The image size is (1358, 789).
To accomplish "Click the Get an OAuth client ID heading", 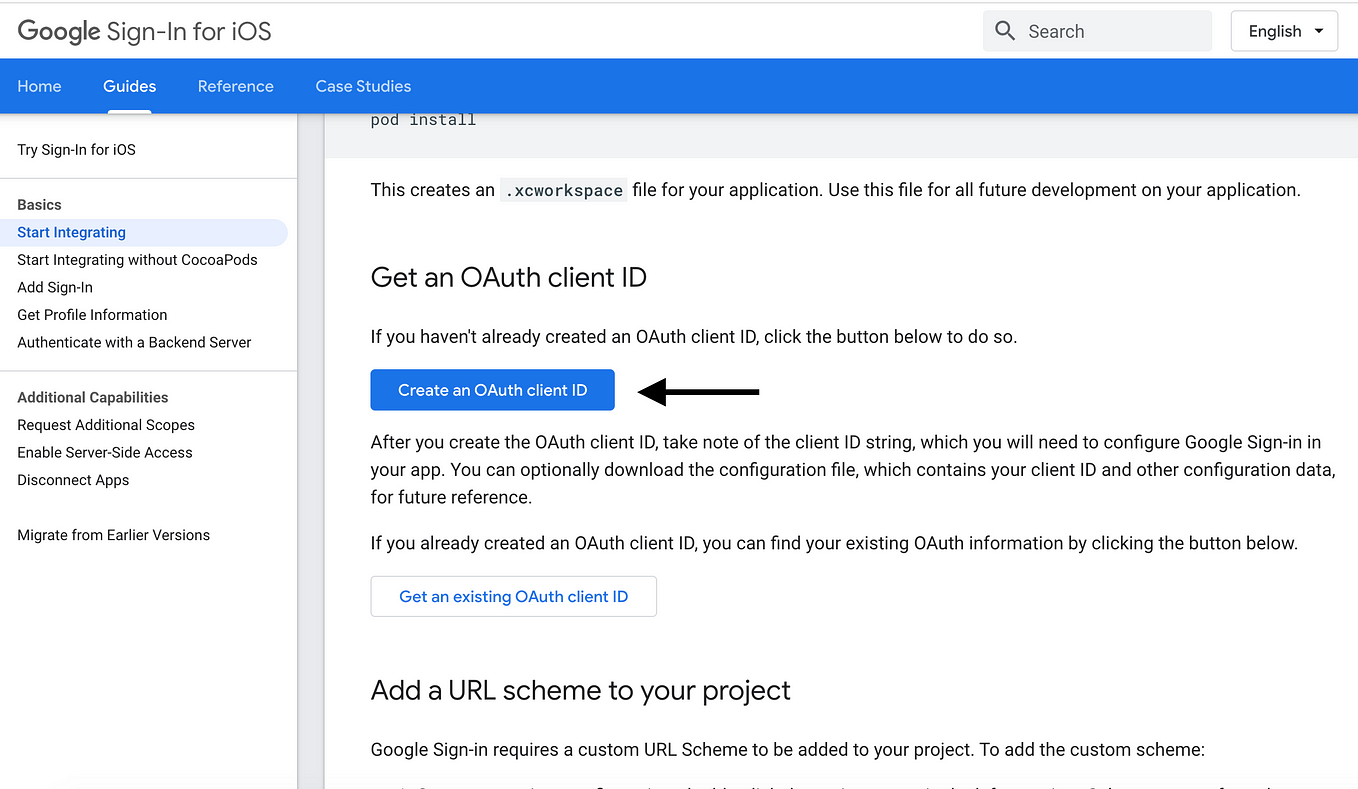I will pyautogui.click(x=508, y=277).
